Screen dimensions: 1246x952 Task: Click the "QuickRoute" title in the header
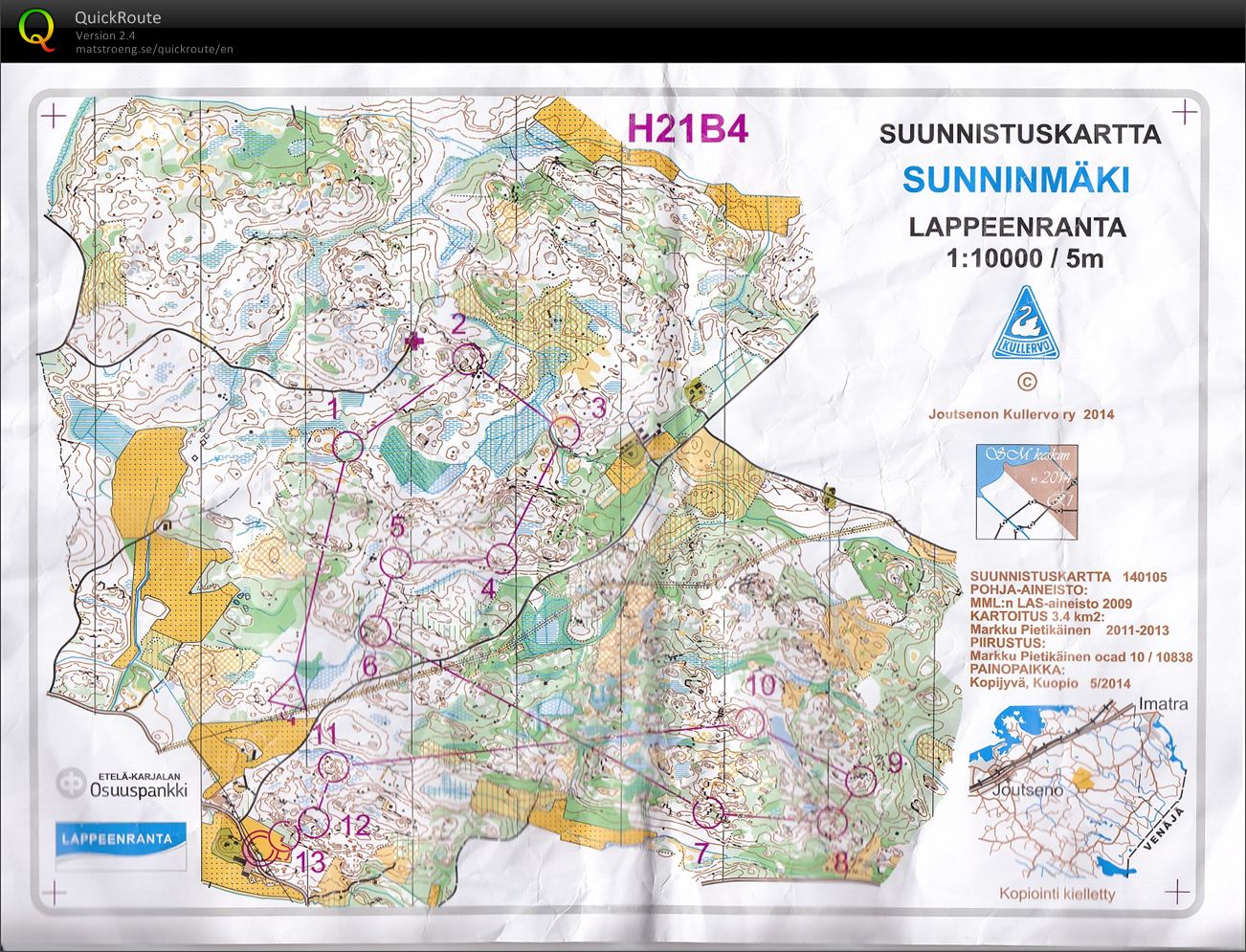click(x=118, y=17)
